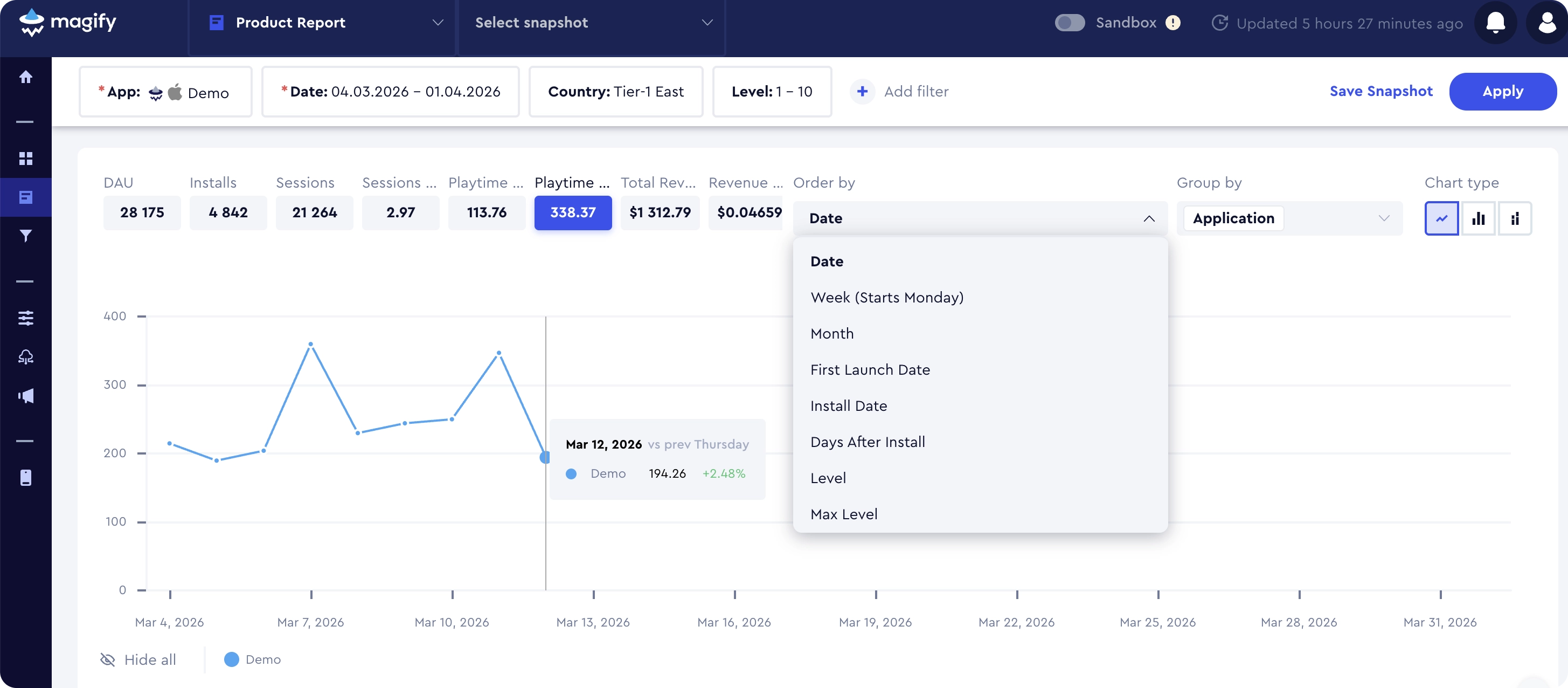The height and width of the screenshot is (688, 1568).
Task: Open the funnel sidebar icon
Action: [x=25, y=236]
